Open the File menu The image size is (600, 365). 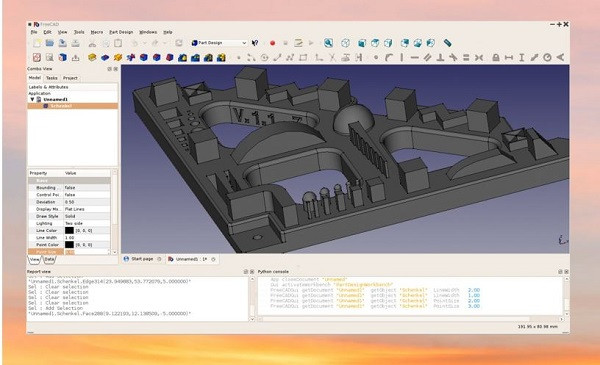[34, 32]
